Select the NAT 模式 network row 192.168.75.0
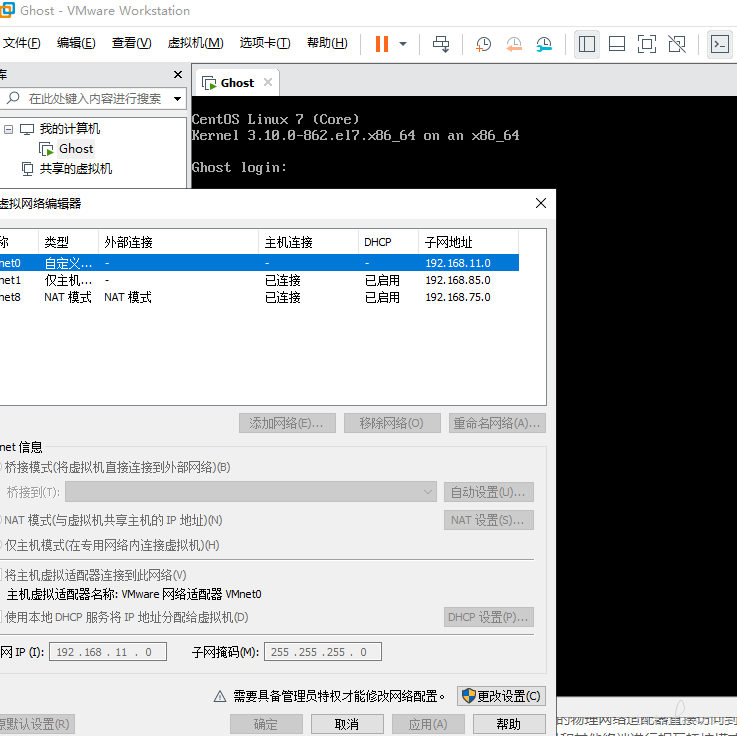This screenshot has width=737, height=736. coord(259,297)
